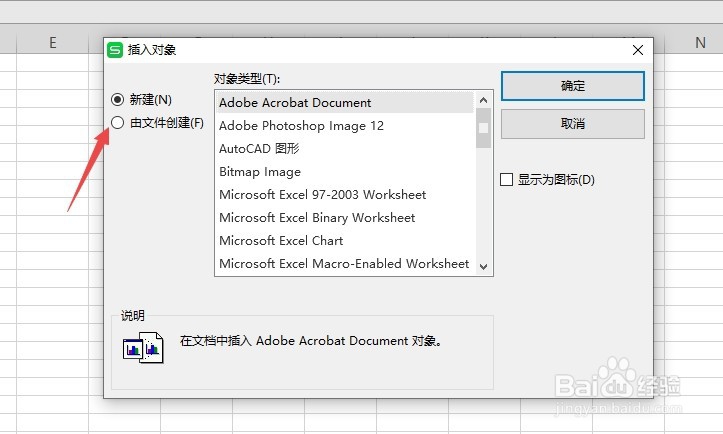Select Microsoft Excel Macro-Enabled Worksheet
The height and width of the screenshot is (434, 723).
point(345,264)
